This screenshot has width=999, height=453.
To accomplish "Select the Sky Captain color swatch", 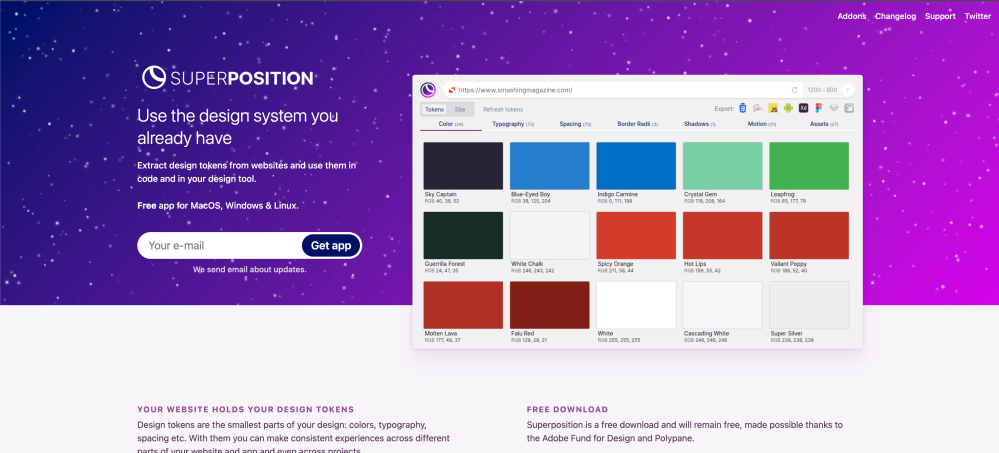I will [x=463, y=166].
